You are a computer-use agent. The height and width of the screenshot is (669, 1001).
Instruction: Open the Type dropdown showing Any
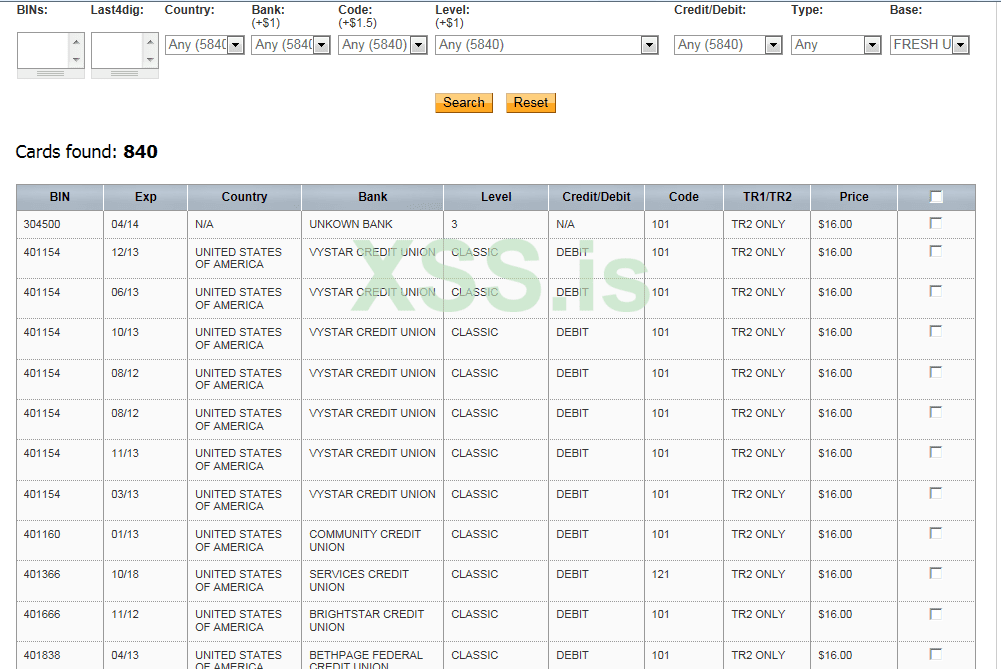836,45
